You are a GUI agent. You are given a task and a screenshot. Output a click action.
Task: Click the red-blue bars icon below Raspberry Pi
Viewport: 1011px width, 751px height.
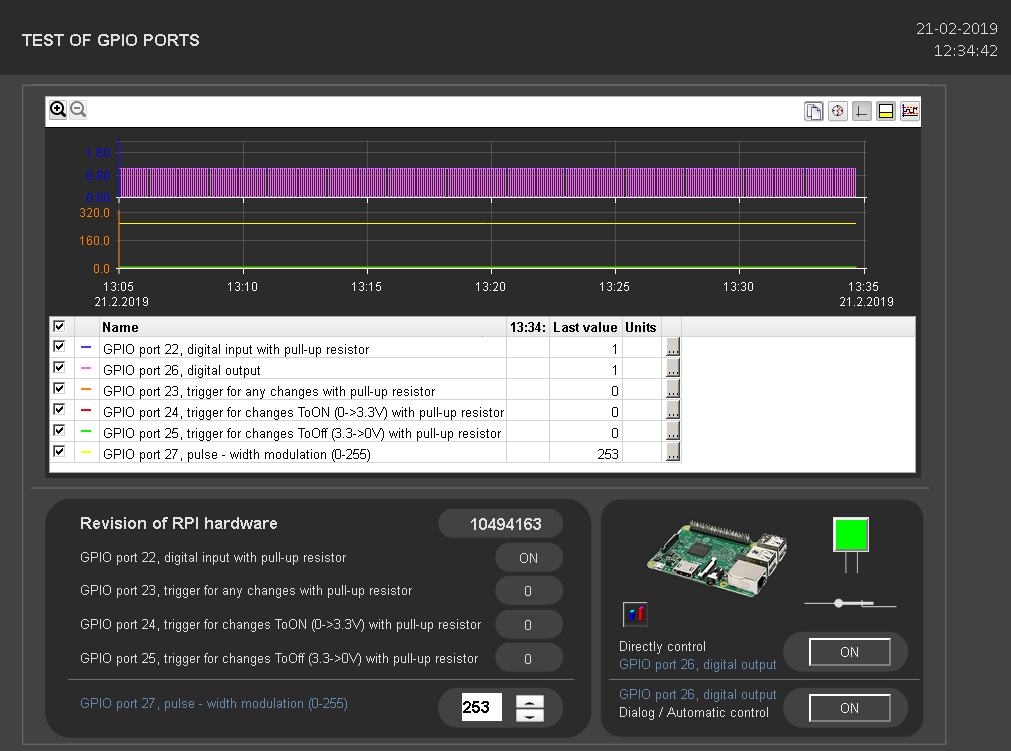click(635, 614)
